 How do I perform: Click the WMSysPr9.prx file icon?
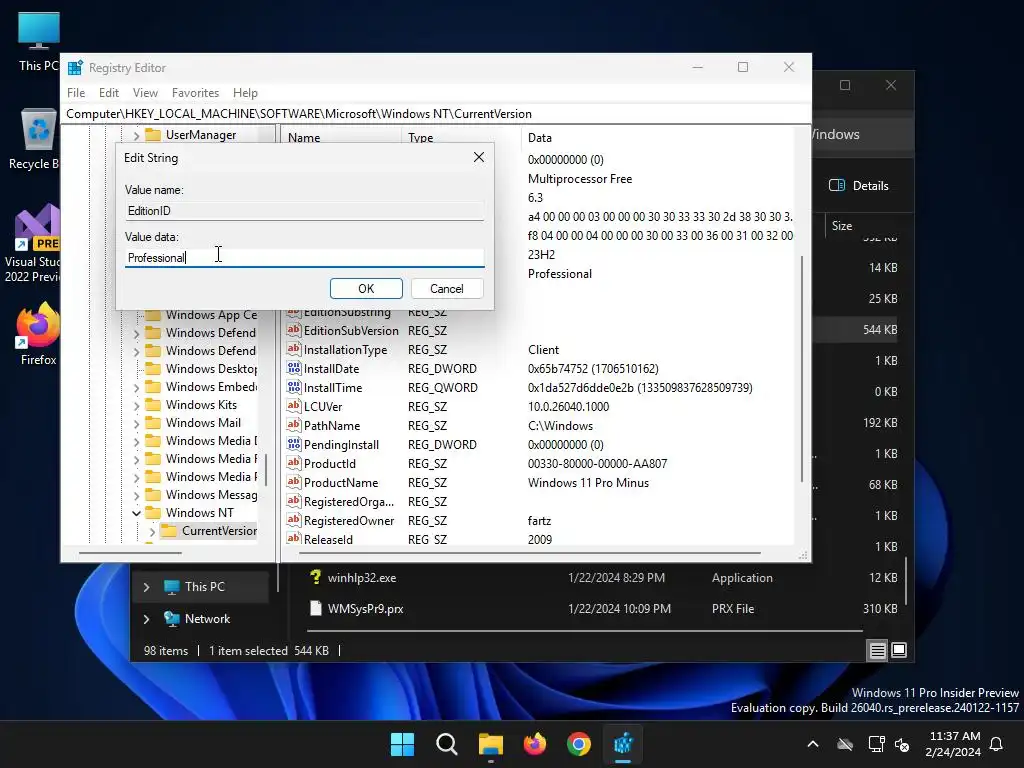[315, 609]
